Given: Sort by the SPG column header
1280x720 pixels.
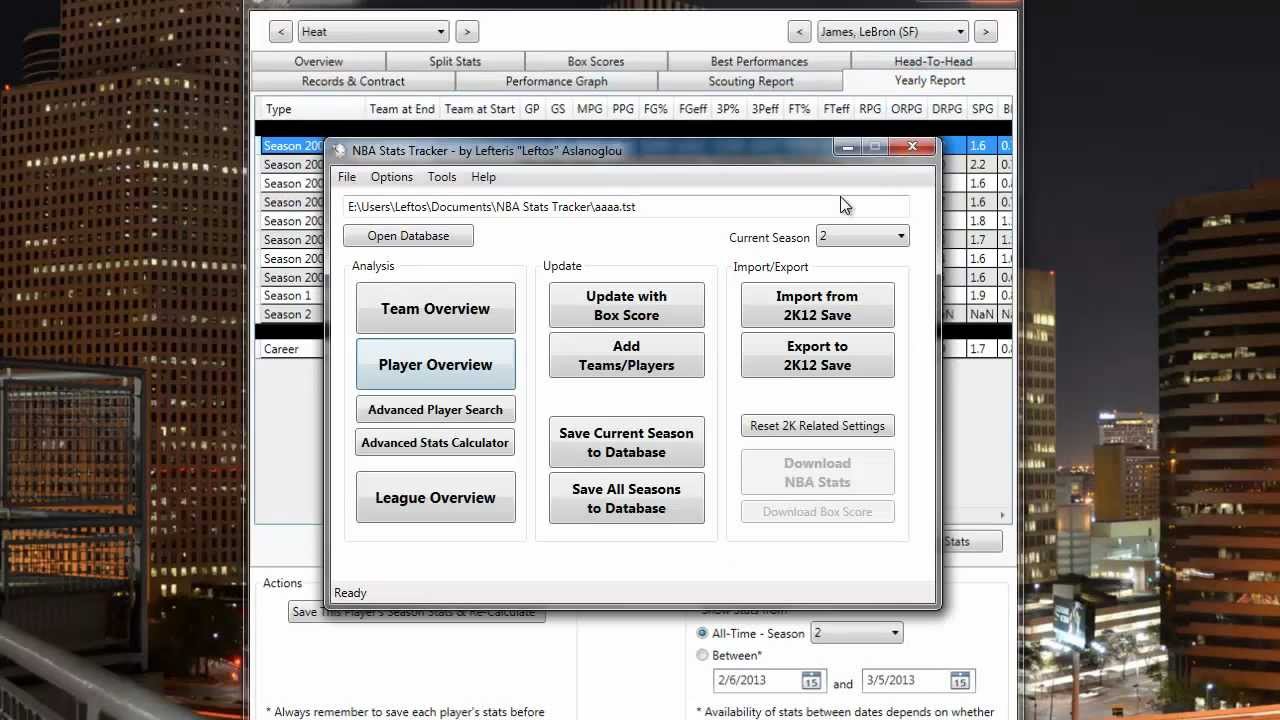Looking at the screenshot, I should [x=983, y=109].
